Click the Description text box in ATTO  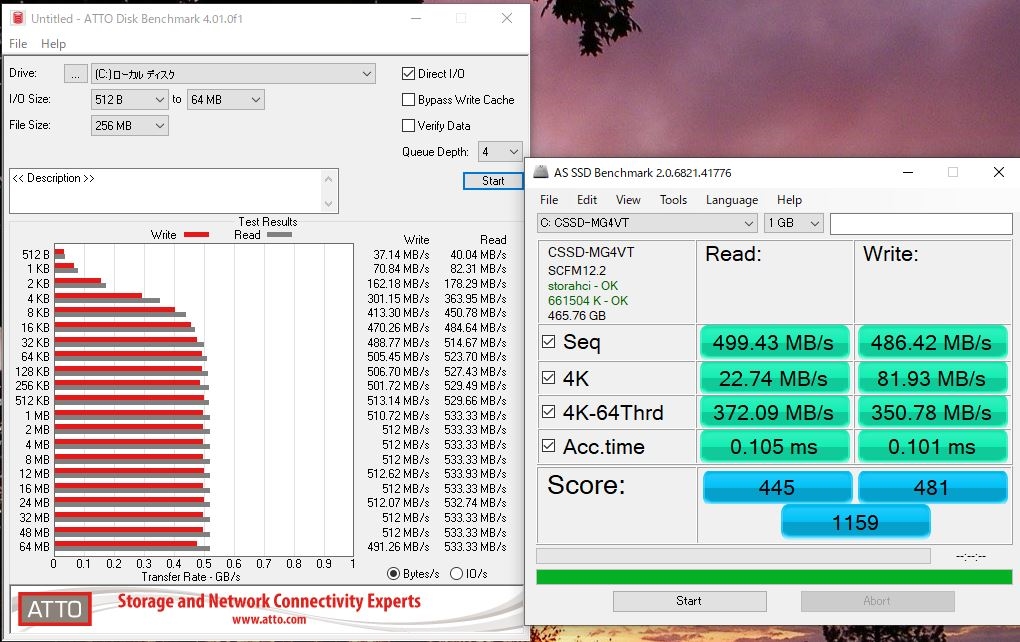click(x=166, y=191)
